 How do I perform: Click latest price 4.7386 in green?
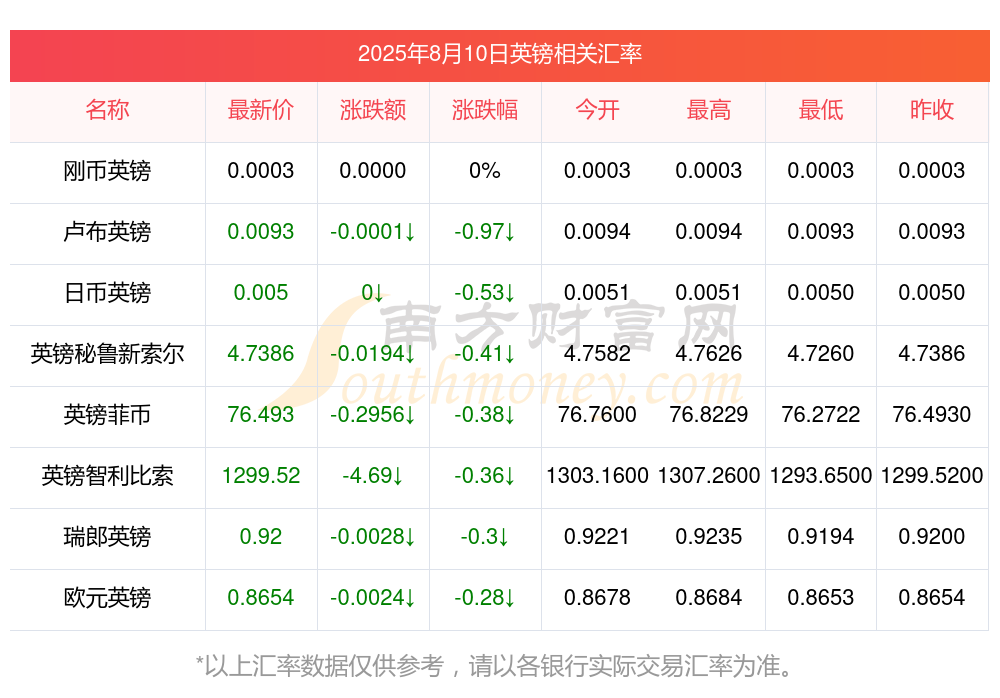[261, 353]
